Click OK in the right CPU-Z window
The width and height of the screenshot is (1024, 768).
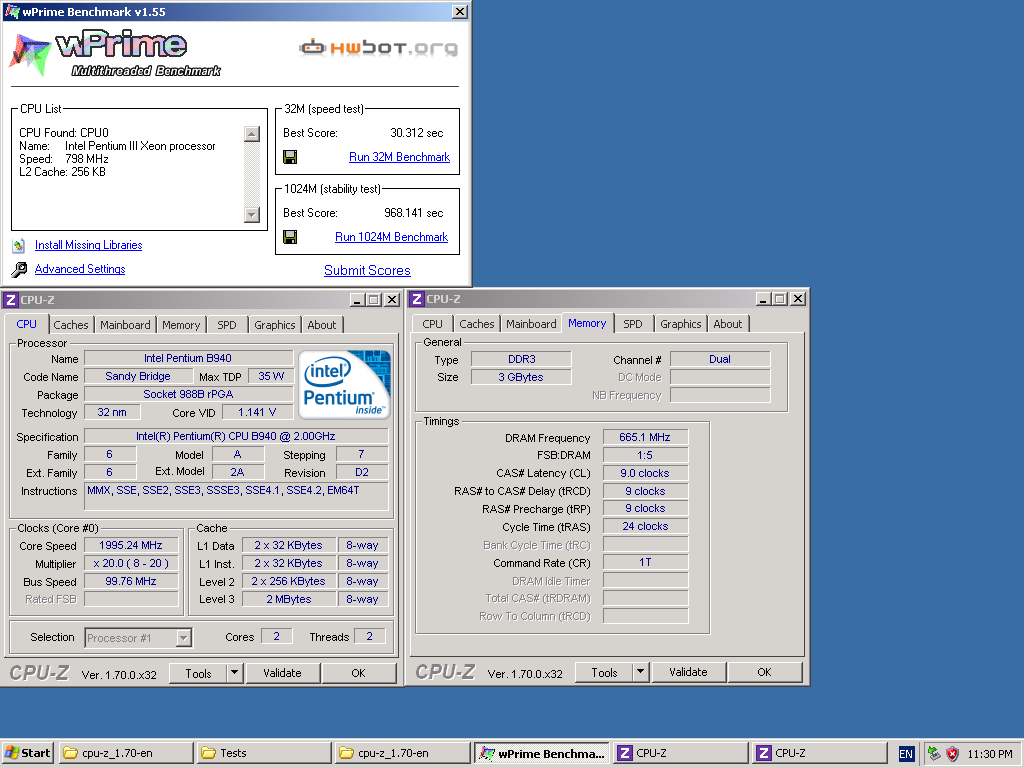(764, 671)
